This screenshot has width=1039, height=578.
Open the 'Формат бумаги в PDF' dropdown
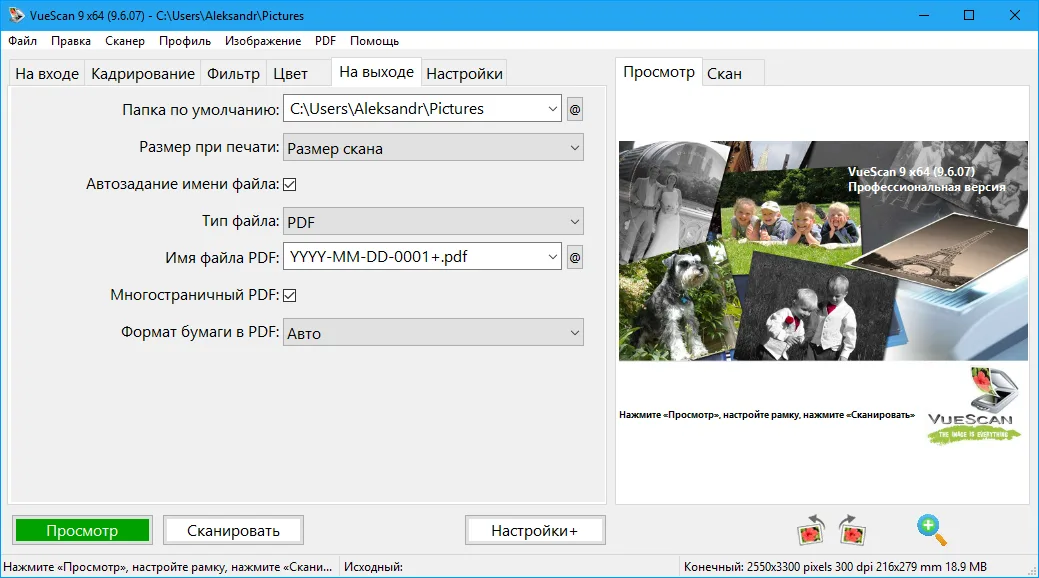pyautogui.click(x=433, y=333)
